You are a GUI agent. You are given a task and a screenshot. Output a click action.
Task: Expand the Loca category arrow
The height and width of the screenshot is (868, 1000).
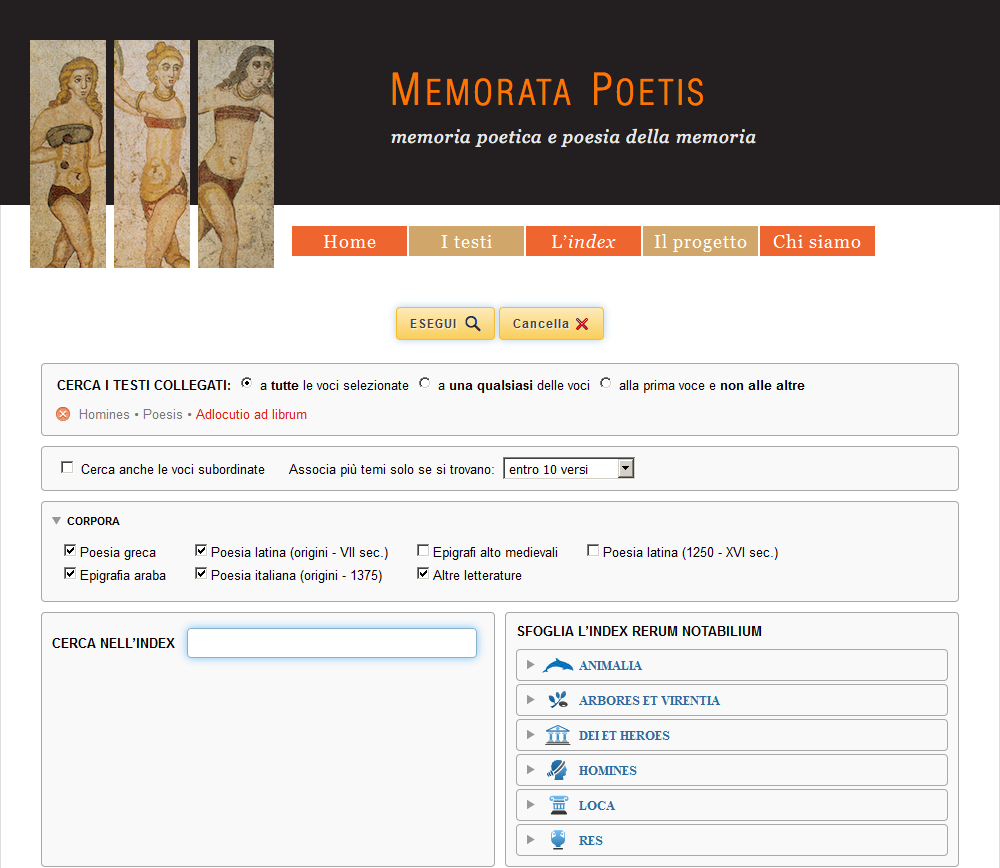click(x=530, y=805)
